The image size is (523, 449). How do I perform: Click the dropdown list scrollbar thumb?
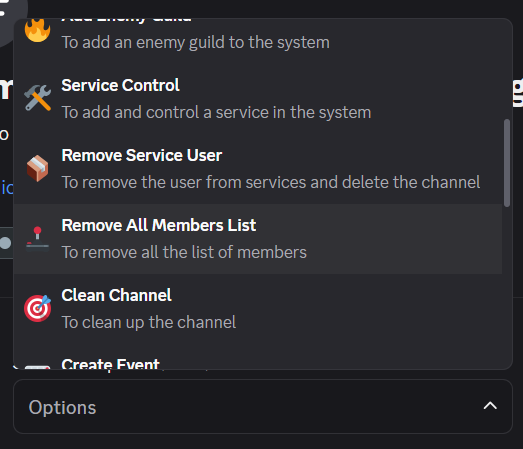pyautogui.click(x=507, y=163)
